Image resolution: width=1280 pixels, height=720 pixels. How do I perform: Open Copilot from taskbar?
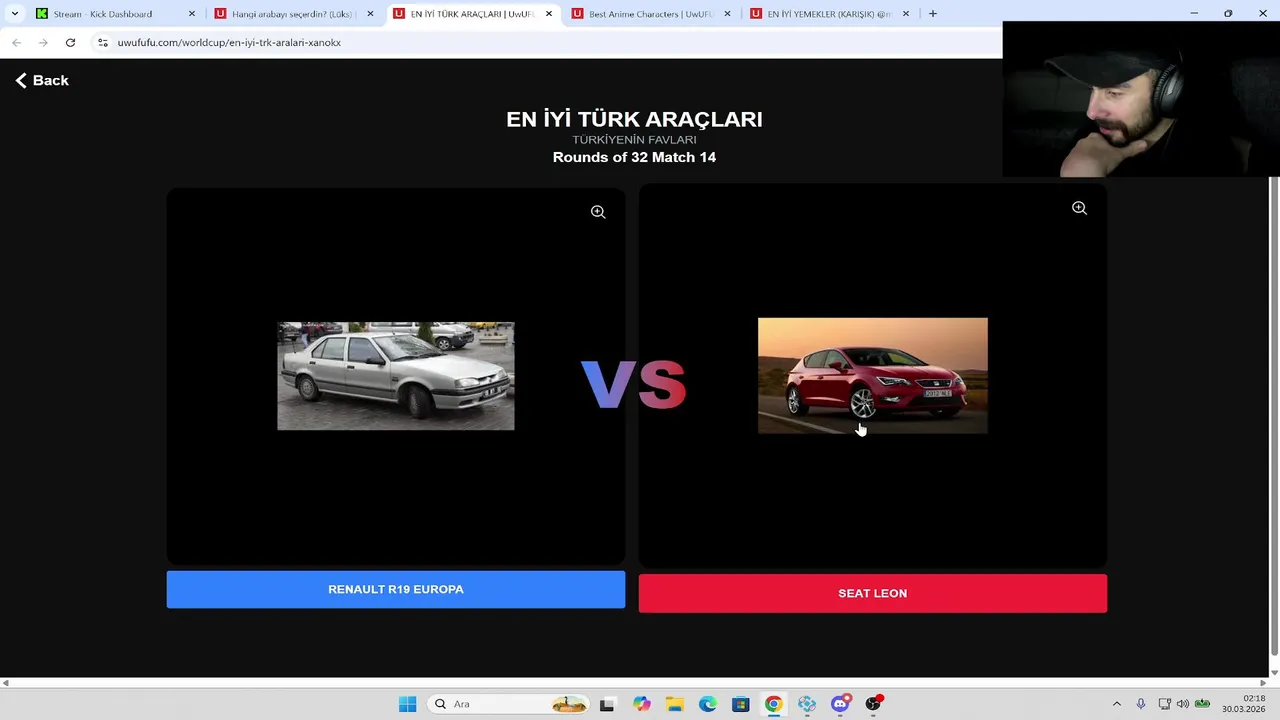[641, 704]
